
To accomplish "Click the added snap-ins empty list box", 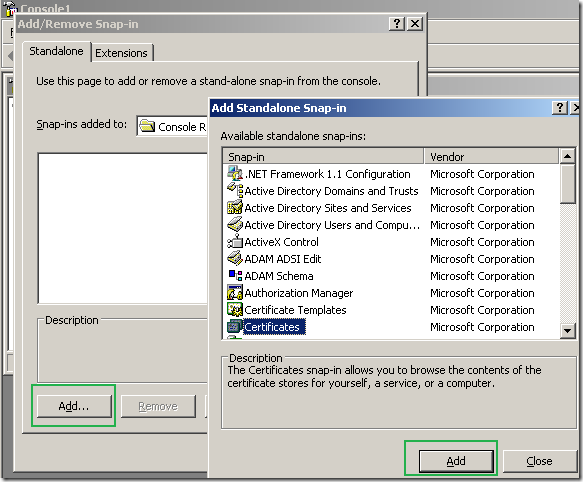I will pyautogui.click(x=123, y=228).
